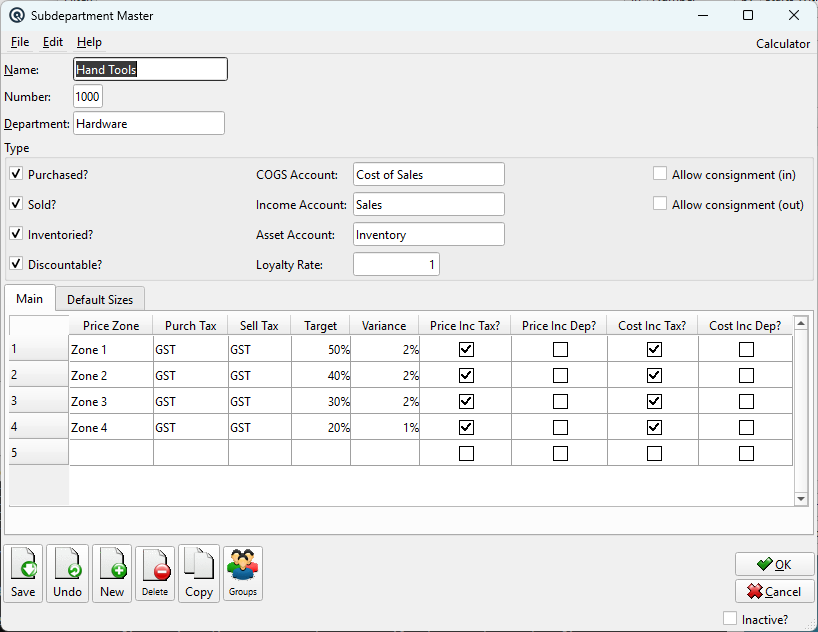
Task: Toggle the Sold? checkbox
Action: click(x=16, y=204)
